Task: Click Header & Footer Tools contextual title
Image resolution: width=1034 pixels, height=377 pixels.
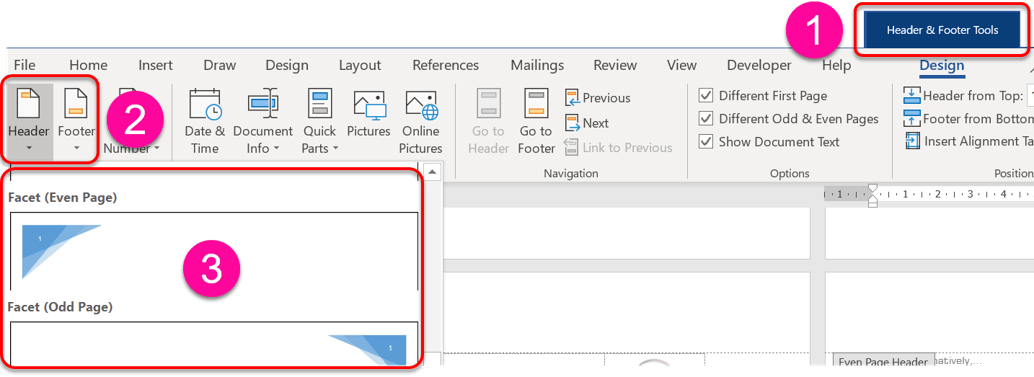Action: (942, 30)
